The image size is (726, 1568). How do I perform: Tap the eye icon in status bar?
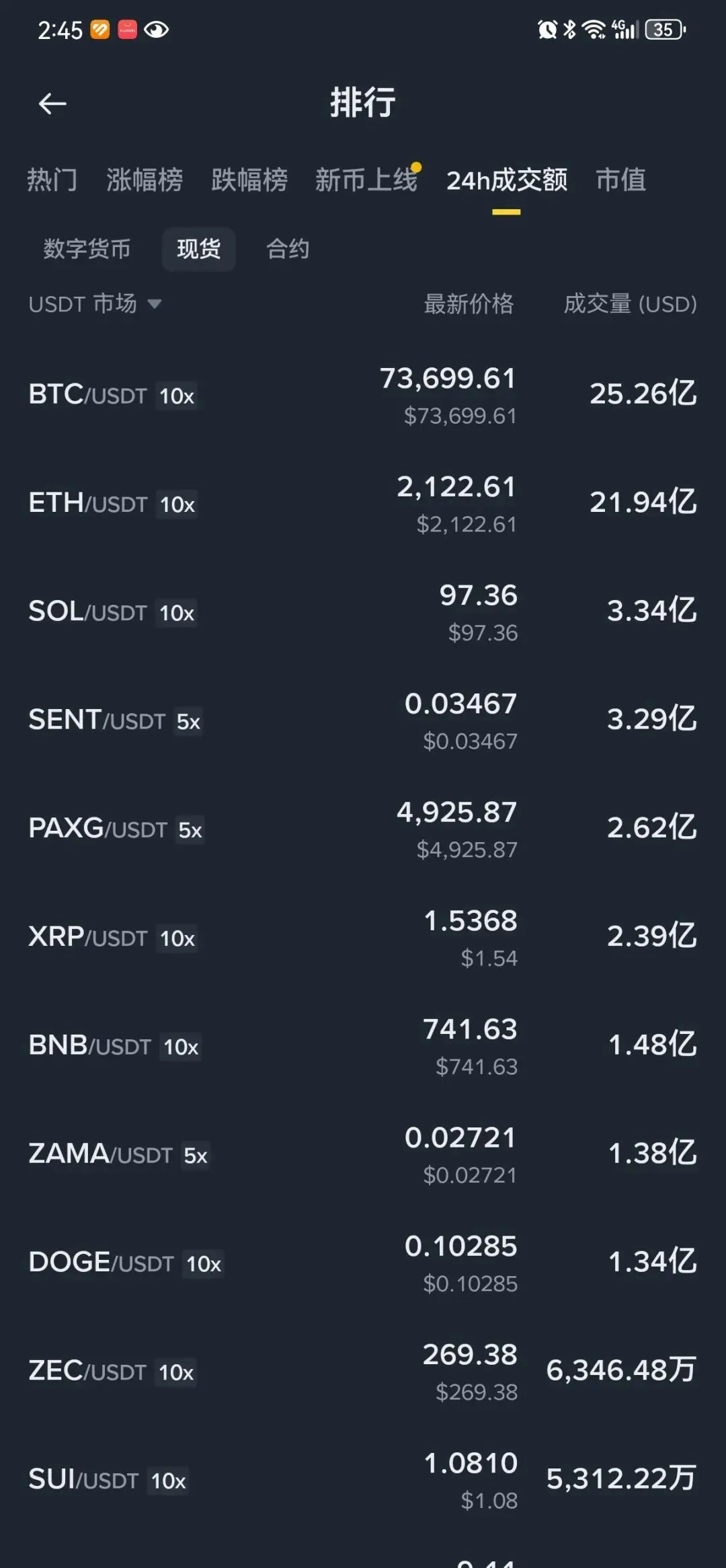pos(156,30)
